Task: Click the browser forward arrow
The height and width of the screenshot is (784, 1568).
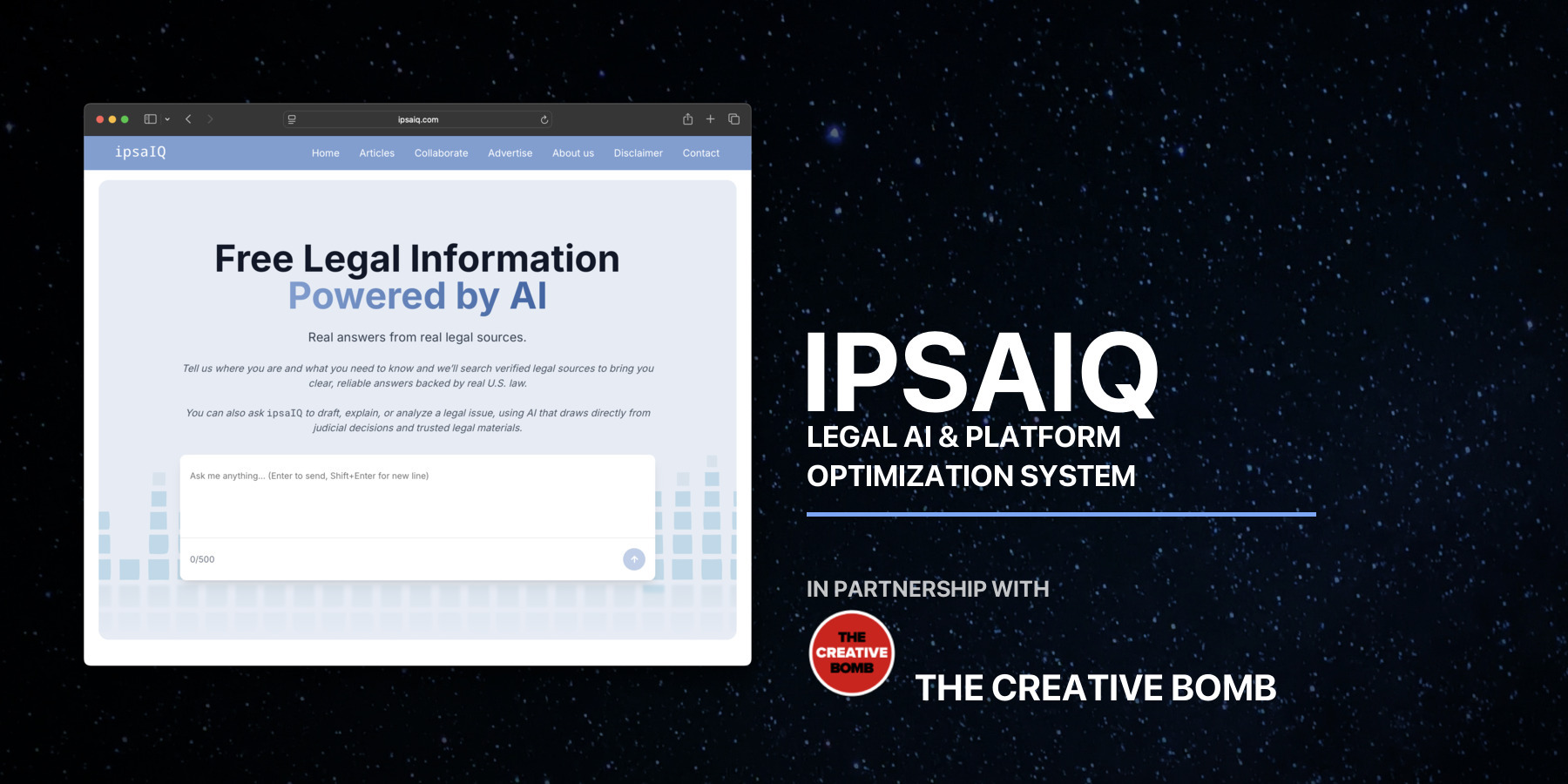Action: coord(210,119)
